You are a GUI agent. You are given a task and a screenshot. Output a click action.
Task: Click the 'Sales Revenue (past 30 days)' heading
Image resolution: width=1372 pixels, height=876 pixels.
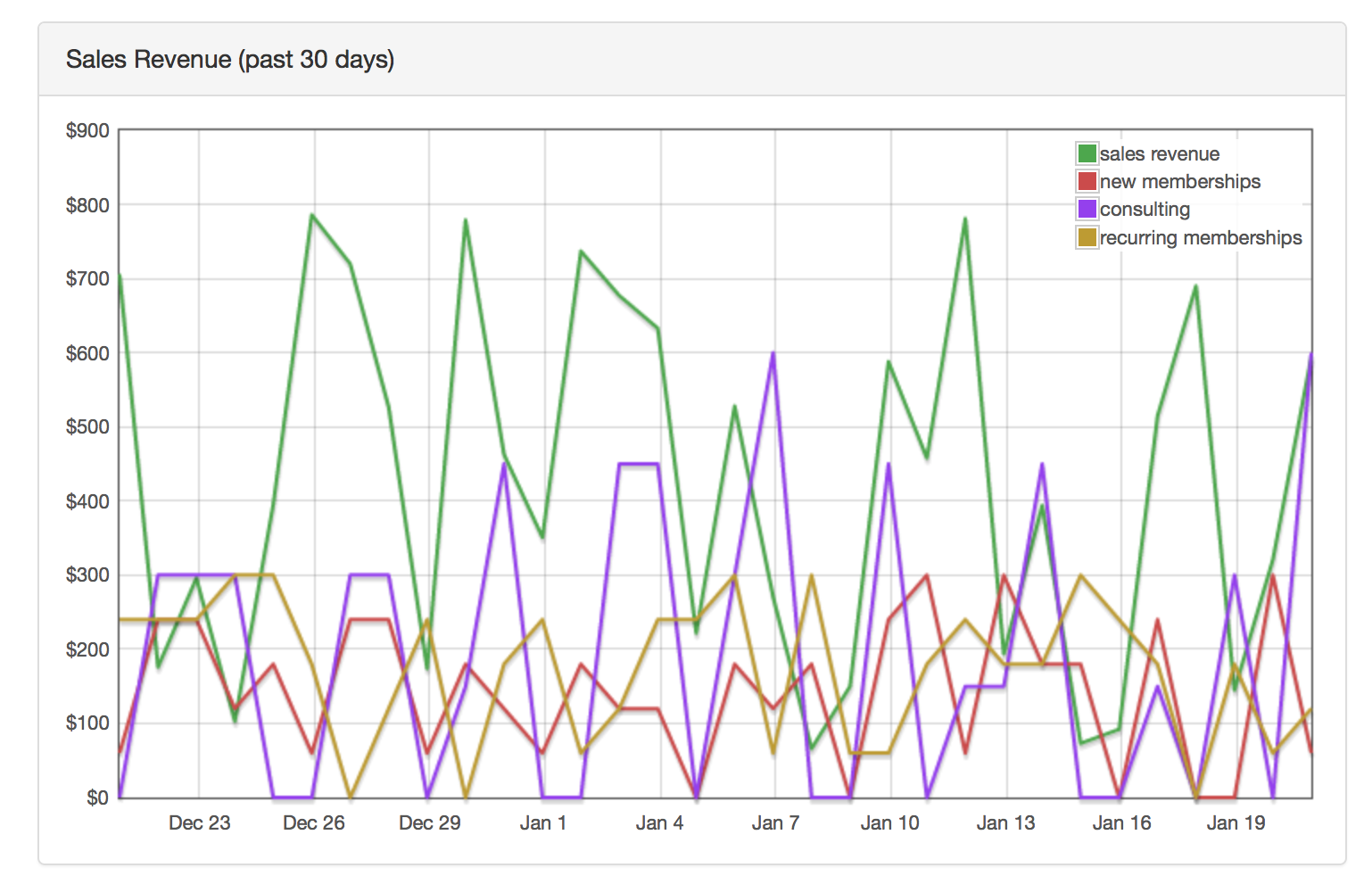230,60
